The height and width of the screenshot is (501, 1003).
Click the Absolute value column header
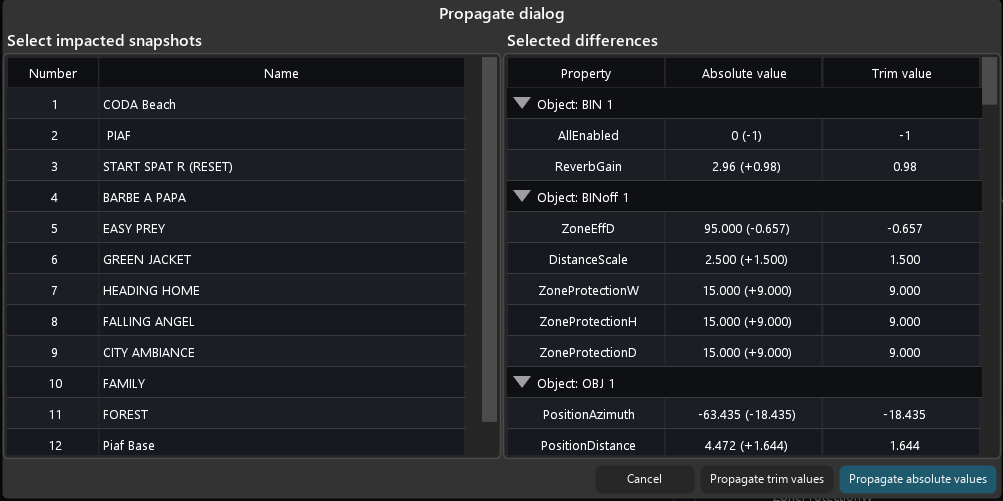click(x=743, y=73)
